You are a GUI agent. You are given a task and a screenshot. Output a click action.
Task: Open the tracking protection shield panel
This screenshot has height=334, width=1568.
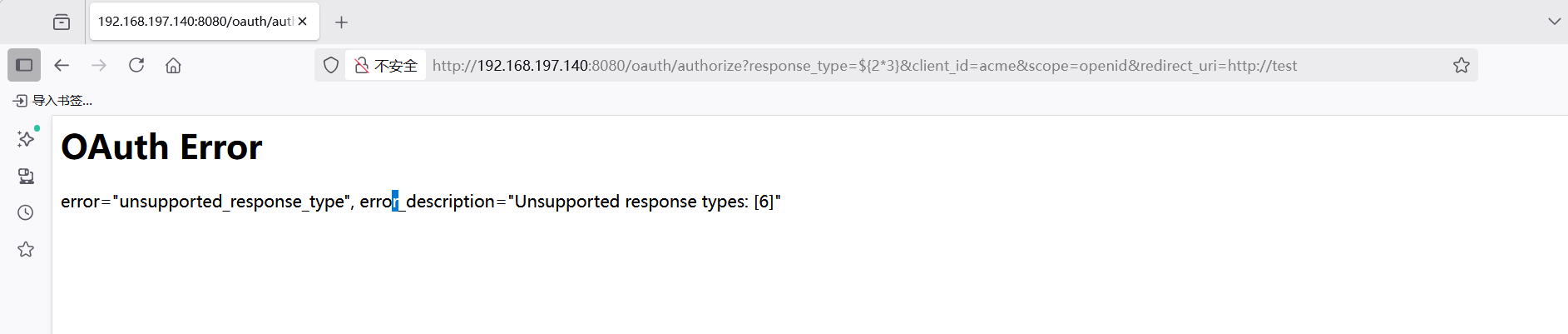[331, 65]
